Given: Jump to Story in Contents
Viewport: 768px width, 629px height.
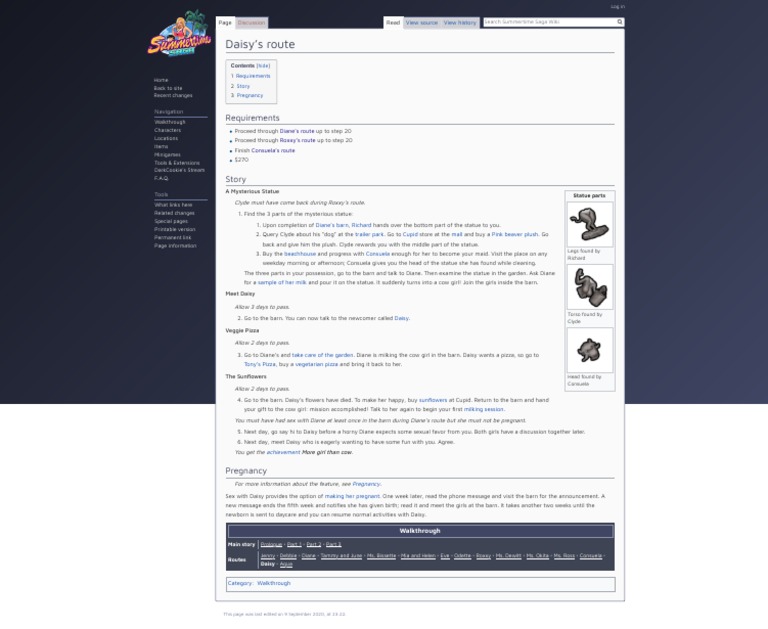Looking at the screenshot, I should click(243, 86).
